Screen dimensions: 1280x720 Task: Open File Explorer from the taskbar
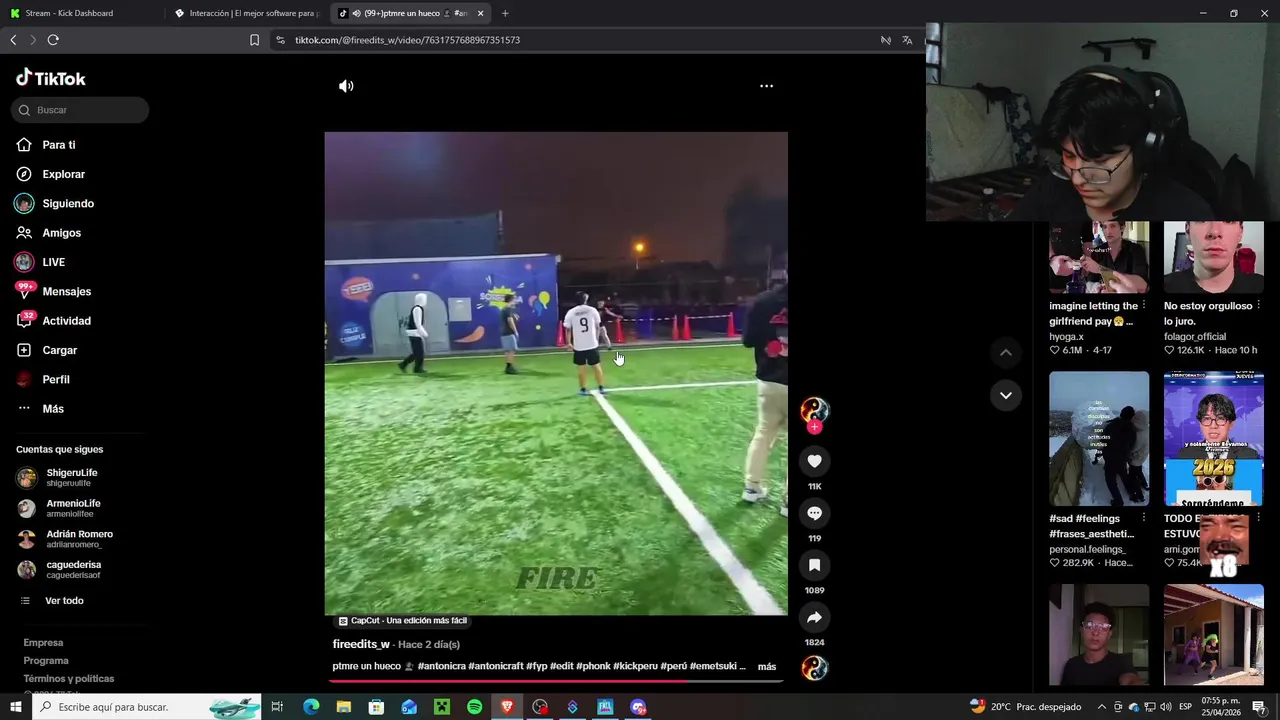point(343,707)
